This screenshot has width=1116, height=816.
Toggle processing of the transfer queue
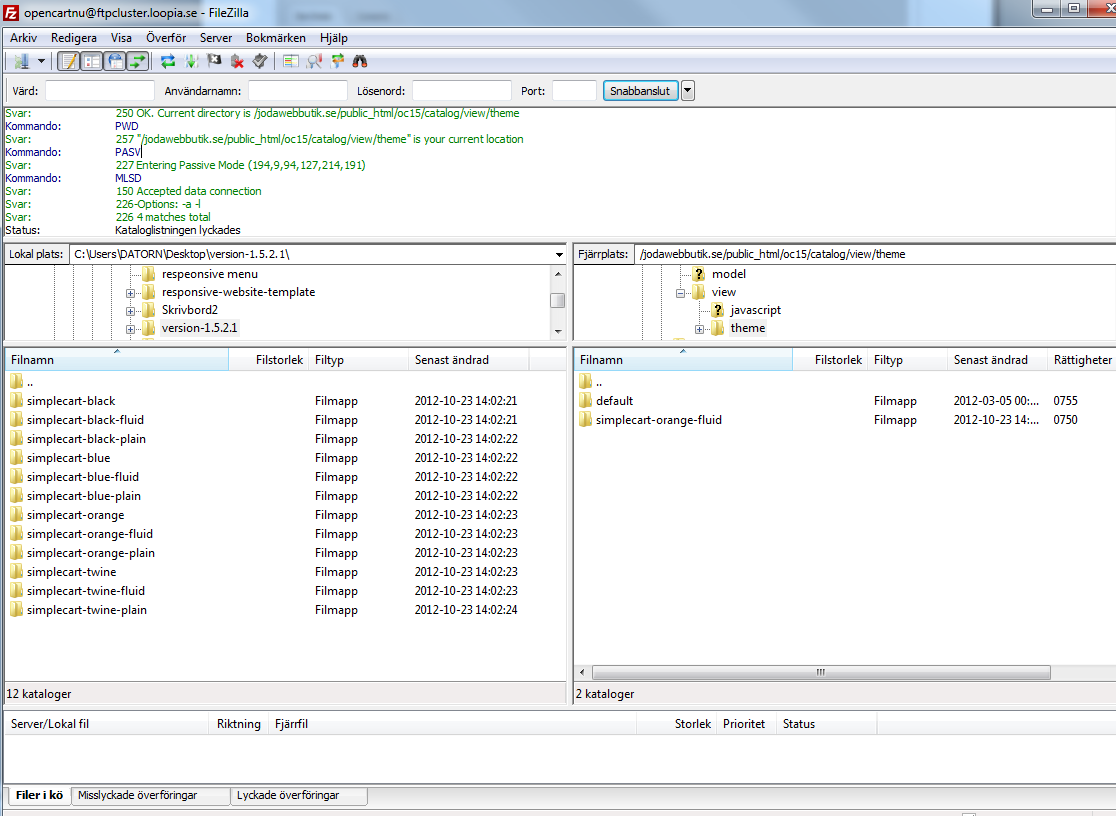coord(191,61)
